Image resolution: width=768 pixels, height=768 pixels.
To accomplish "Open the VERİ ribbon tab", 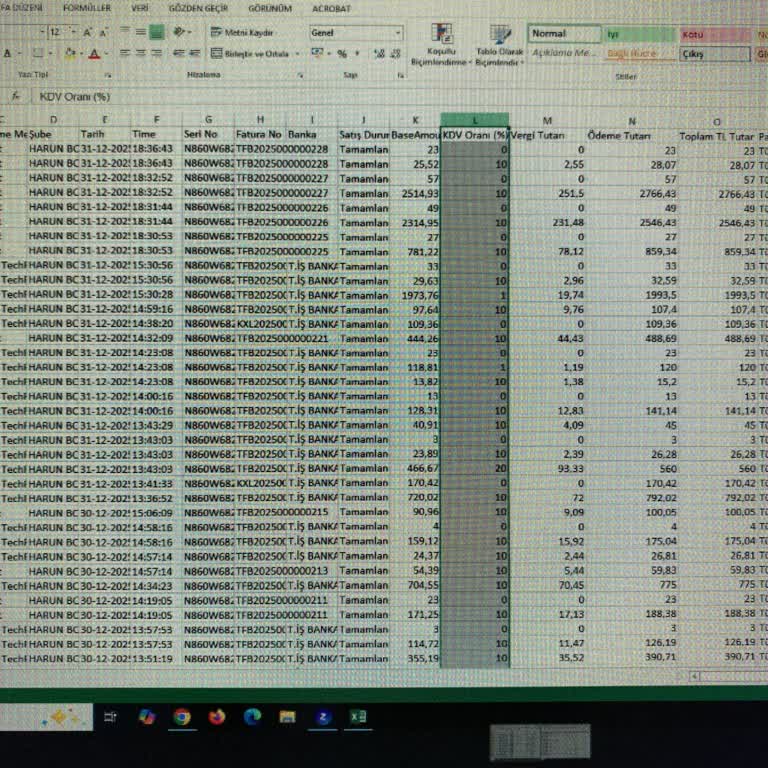I will [140, 8].
